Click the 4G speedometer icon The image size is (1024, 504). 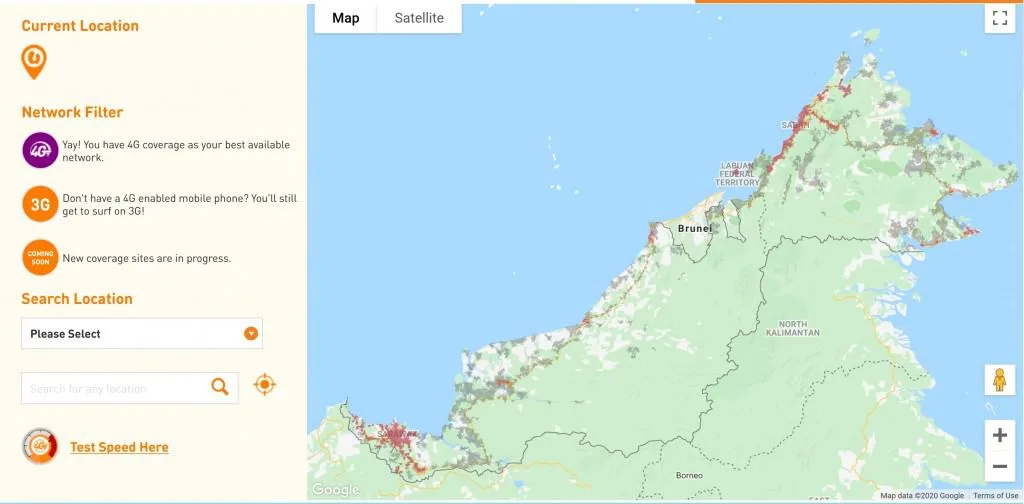[40, 446]
